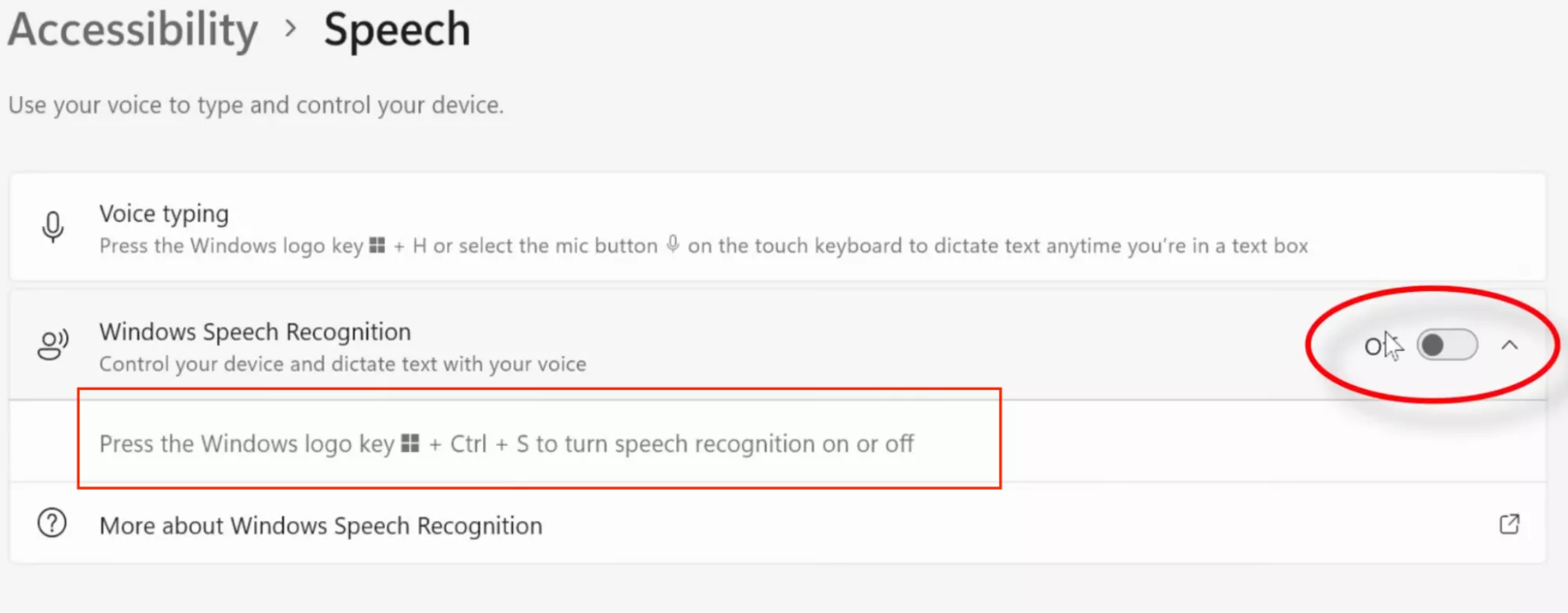Click the Windows logo key glyph in Voice typing text

point(375,245)
